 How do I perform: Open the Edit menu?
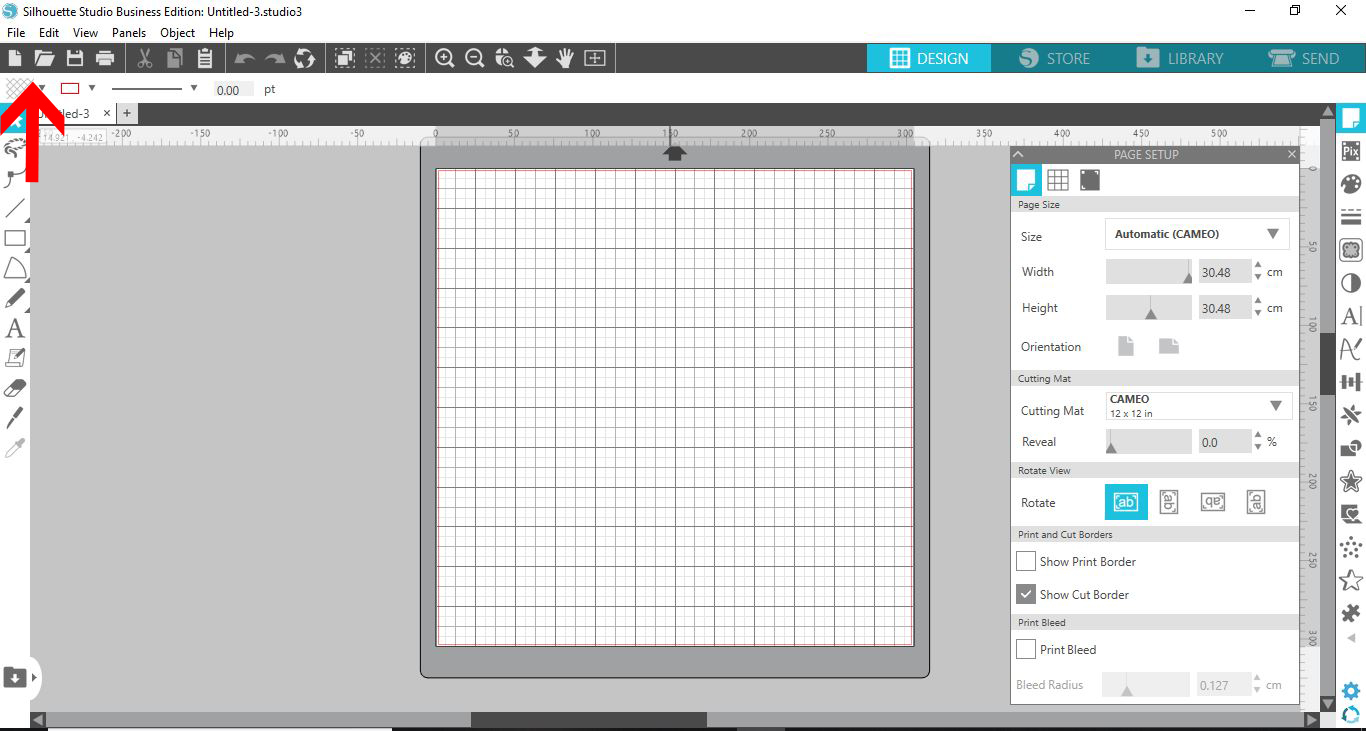[x=49, y=33]
